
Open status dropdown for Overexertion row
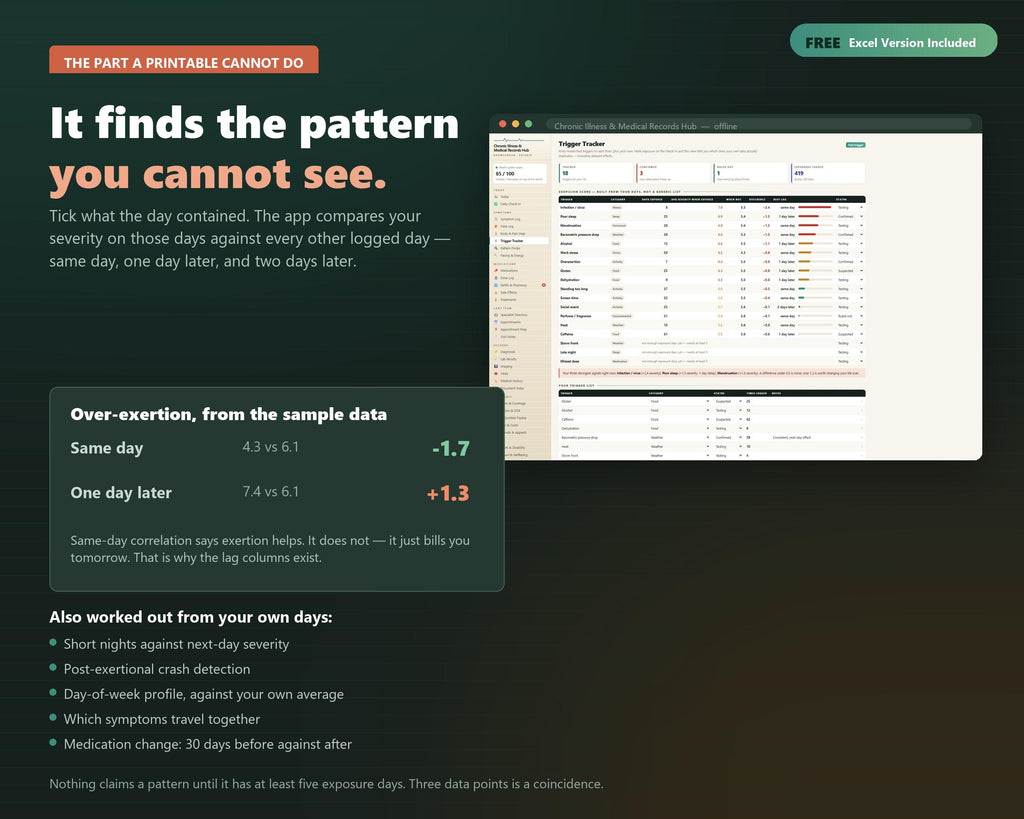861,261
